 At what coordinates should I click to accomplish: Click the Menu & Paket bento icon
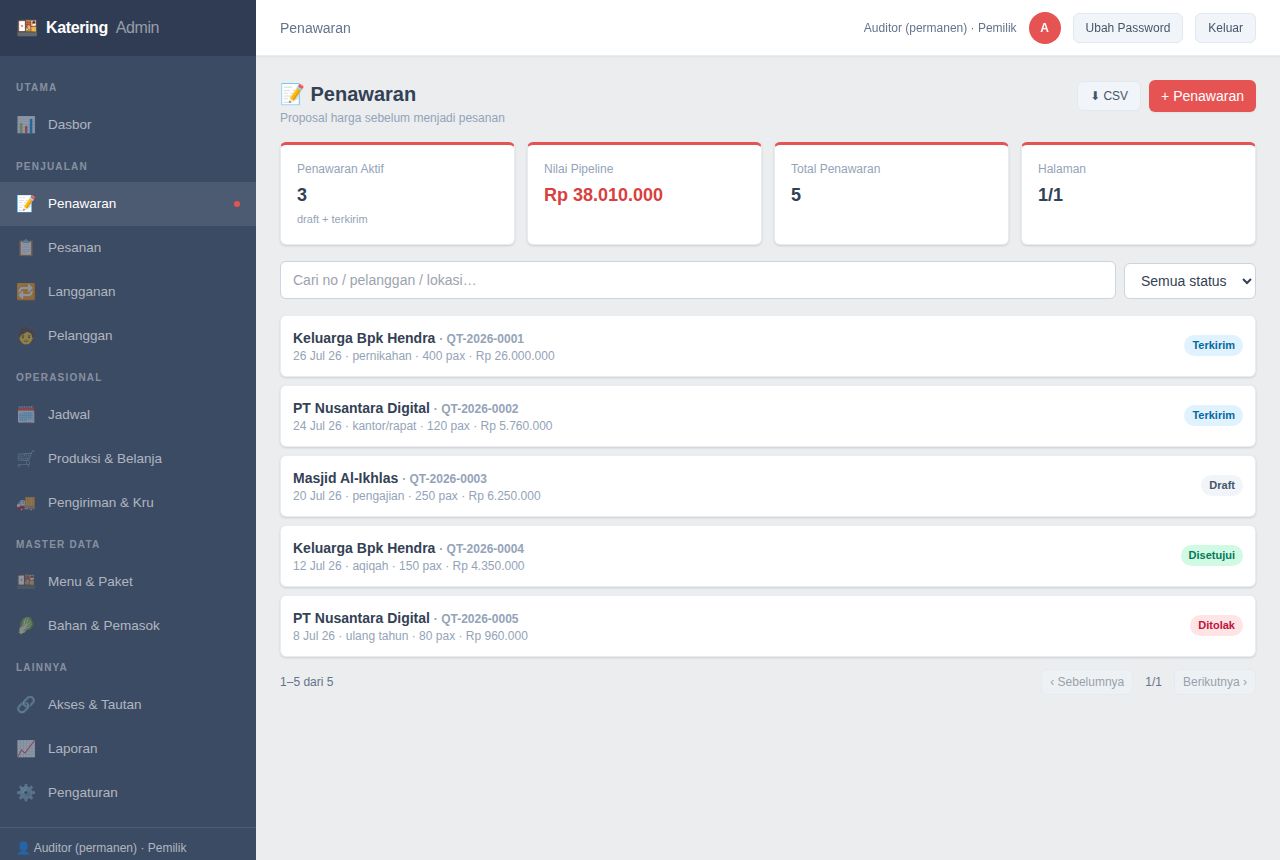tap(26, 582)
